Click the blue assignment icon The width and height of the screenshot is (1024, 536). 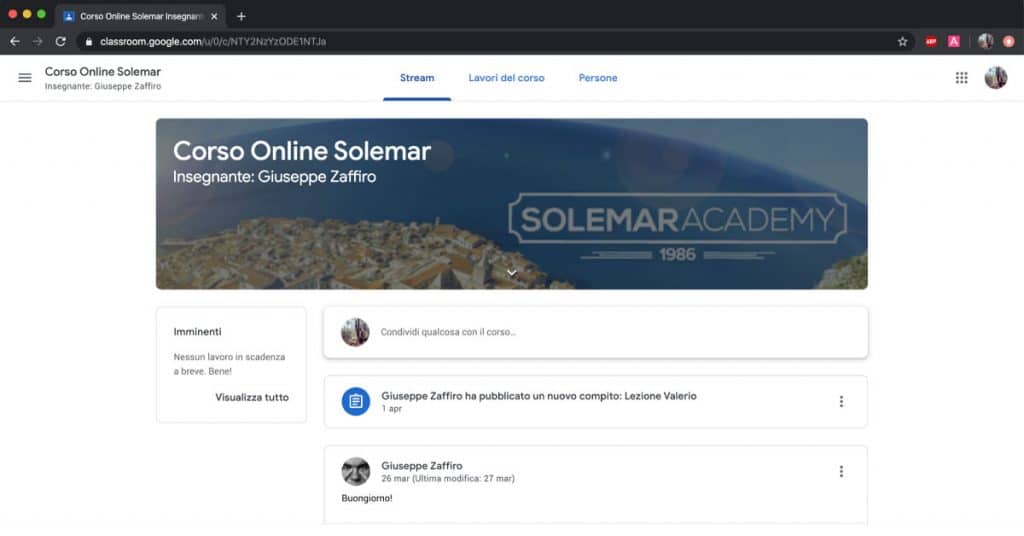356,402
